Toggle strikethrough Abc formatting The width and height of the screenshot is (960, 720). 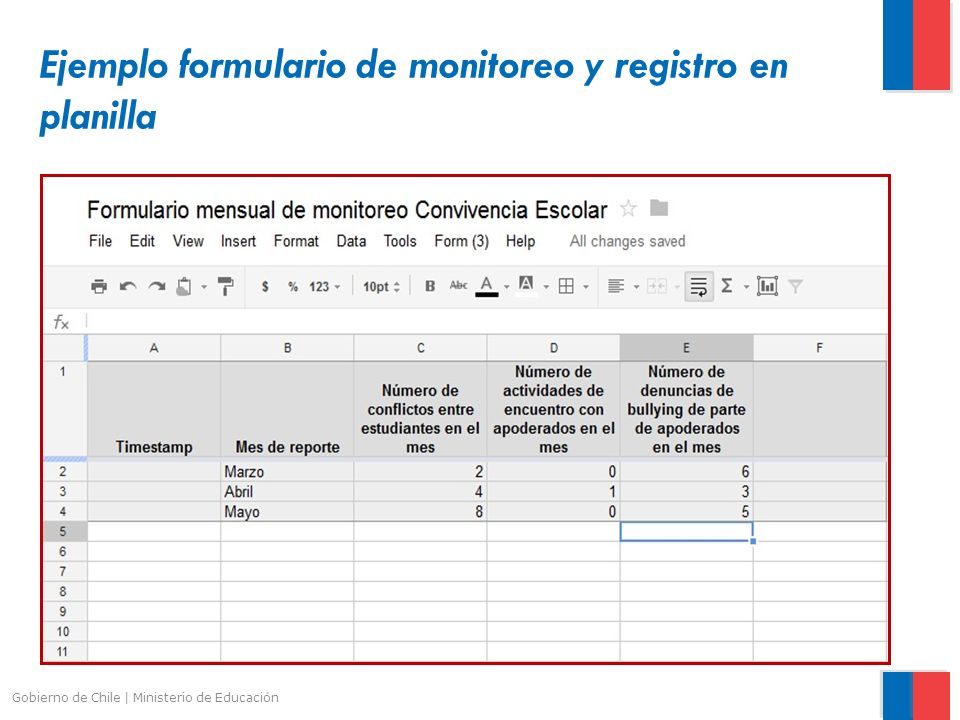pyautogui.click(x=458, y=285)
